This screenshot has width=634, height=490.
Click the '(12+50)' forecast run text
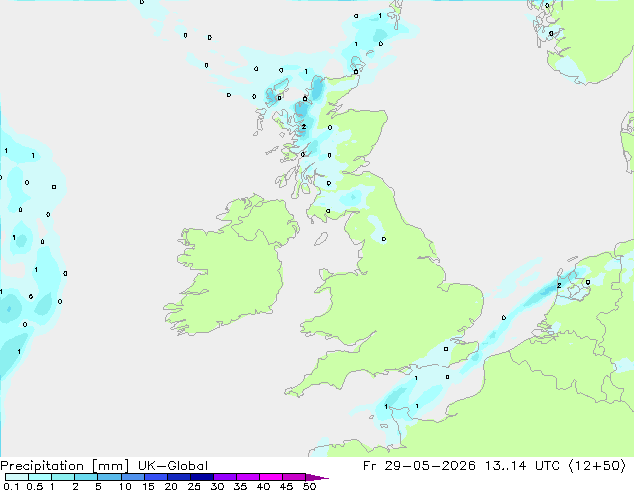tap(598, 466)
